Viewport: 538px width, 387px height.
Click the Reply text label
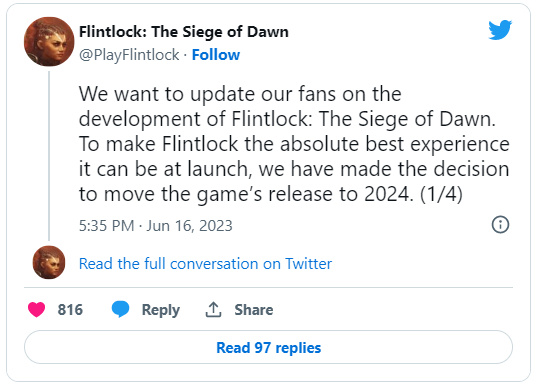click(x=161, y=310)
